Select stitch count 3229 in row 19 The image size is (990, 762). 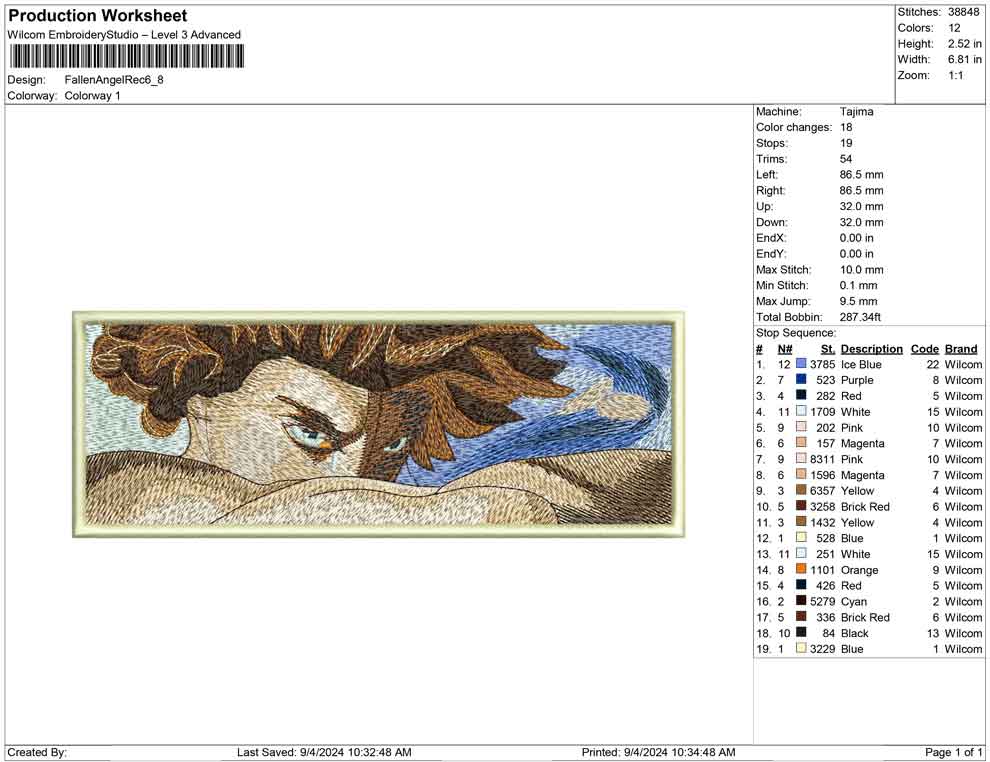pyautogui.click(x=823, y=648)
